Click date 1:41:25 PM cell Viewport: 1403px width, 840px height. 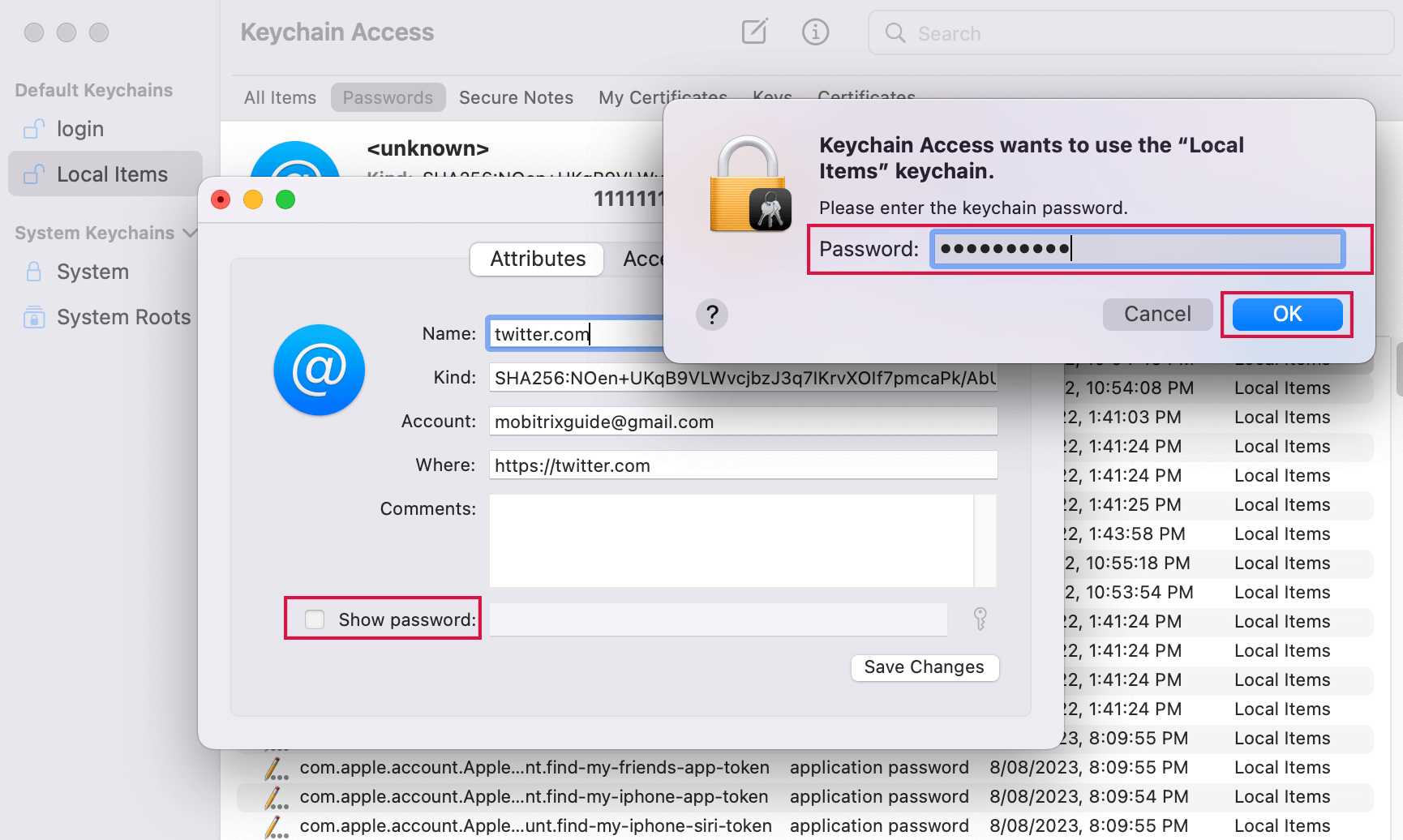click(x=1122, y=504)
